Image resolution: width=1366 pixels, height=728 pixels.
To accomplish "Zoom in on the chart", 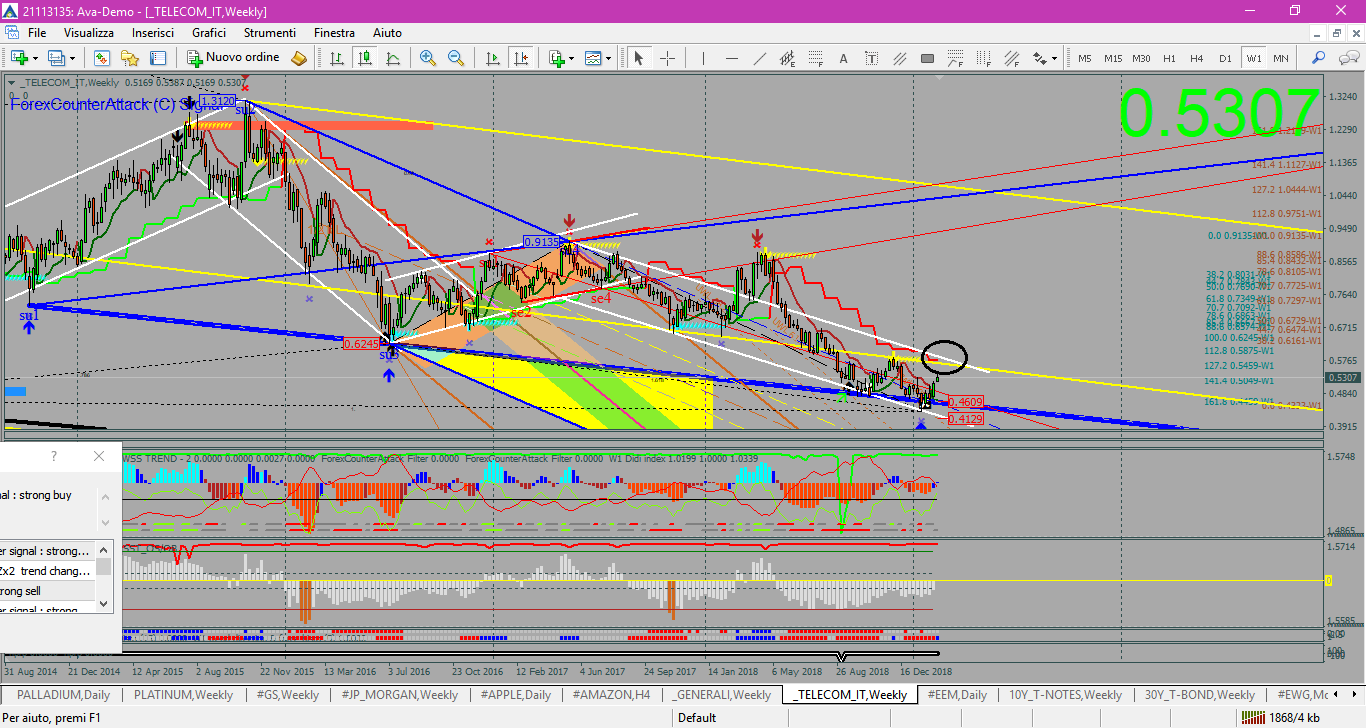I will pos(428,58).
